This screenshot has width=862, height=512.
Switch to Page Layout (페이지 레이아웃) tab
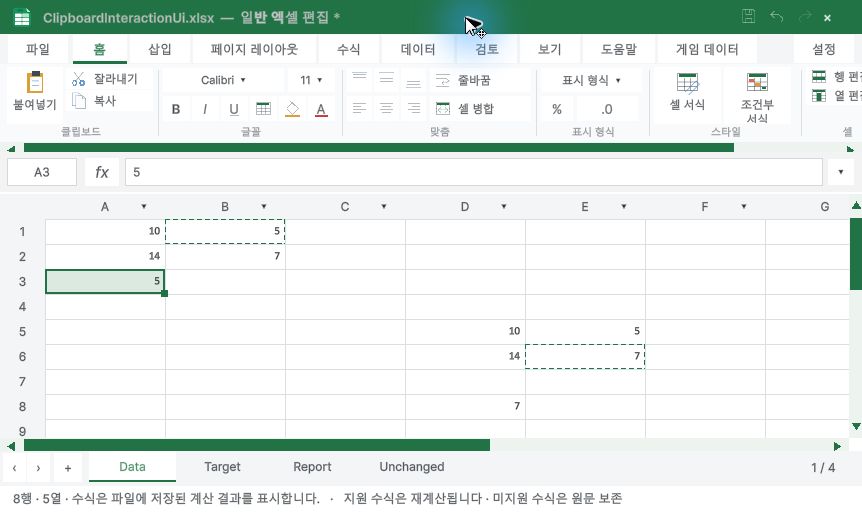click(x=254, y=49)
